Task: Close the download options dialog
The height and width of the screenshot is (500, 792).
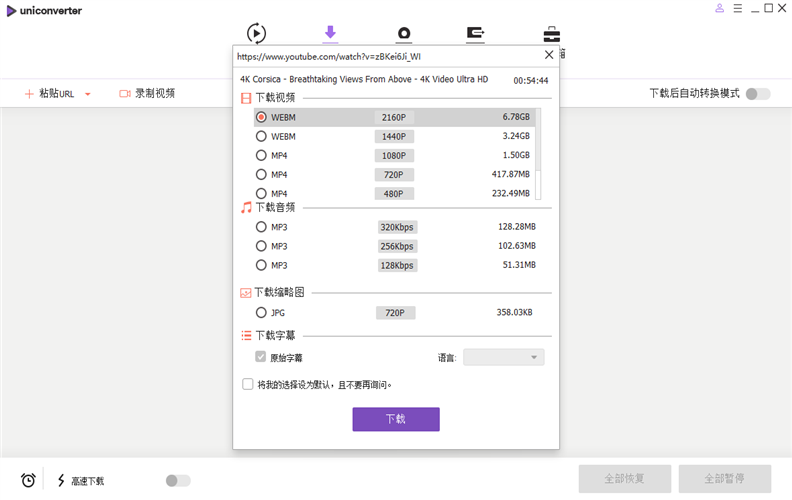Action: coord(548,56)
